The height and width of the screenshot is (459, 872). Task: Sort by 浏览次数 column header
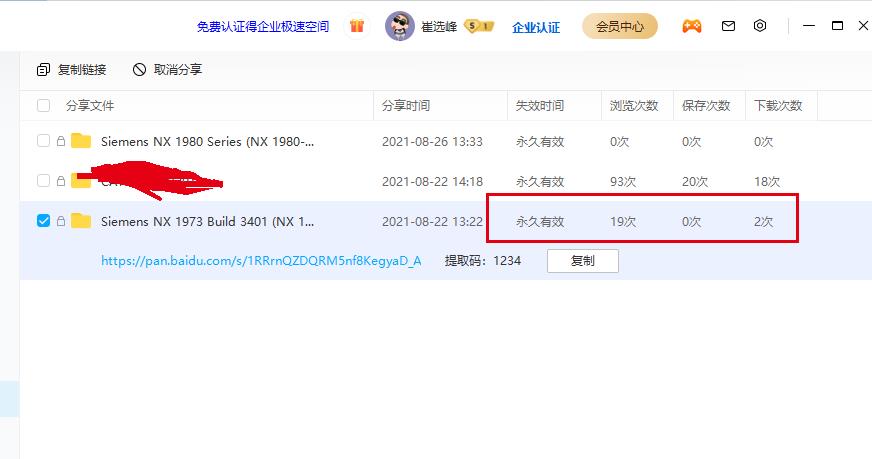tap(634, 106)
